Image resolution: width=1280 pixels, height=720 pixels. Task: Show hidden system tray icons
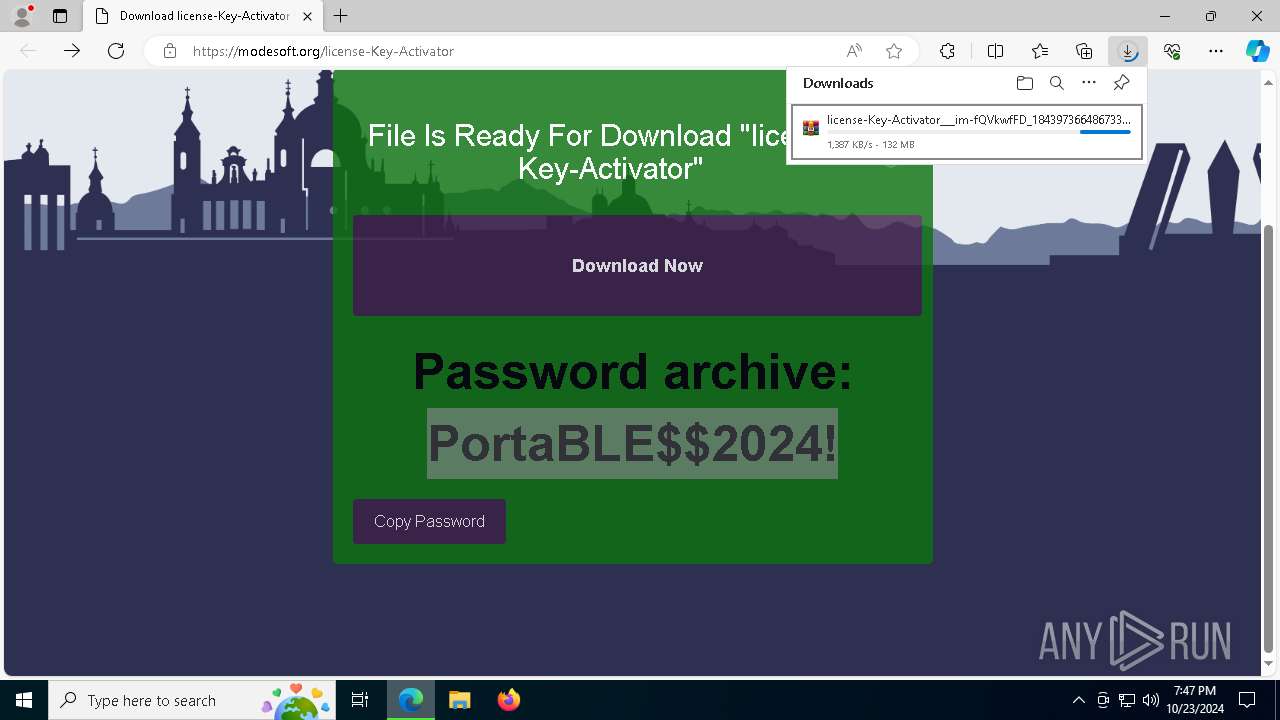click(1078, 700)
